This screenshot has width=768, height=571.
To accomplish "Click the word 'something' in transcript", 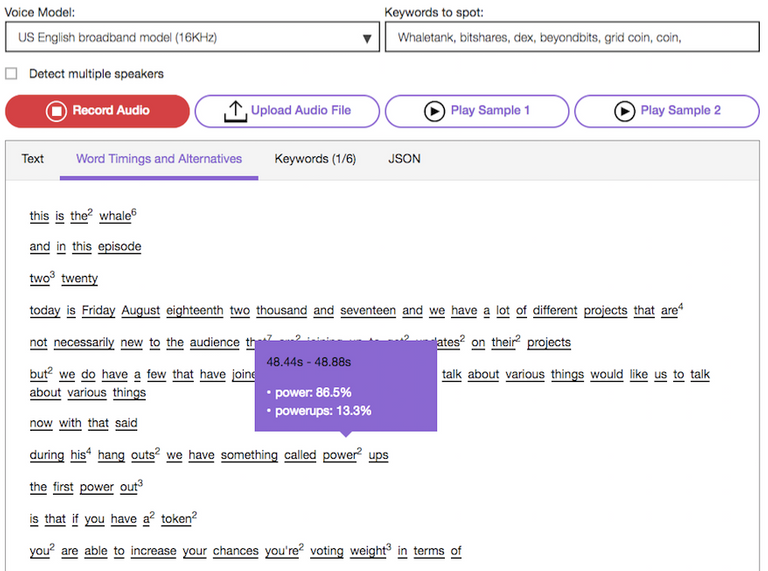I will pos(249,455).
